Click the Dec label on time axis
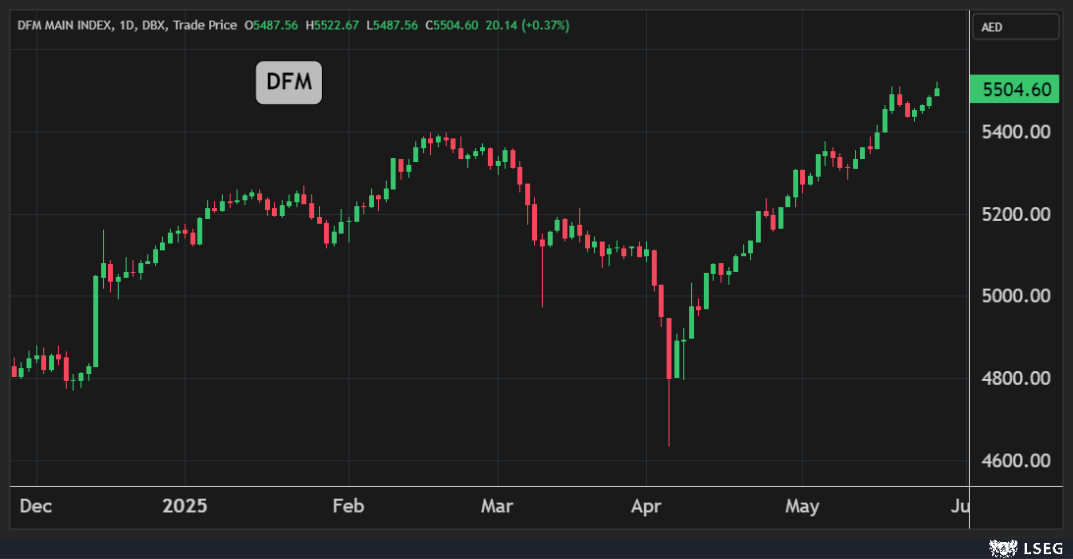 pyautogui.click(x=36, y=506)
